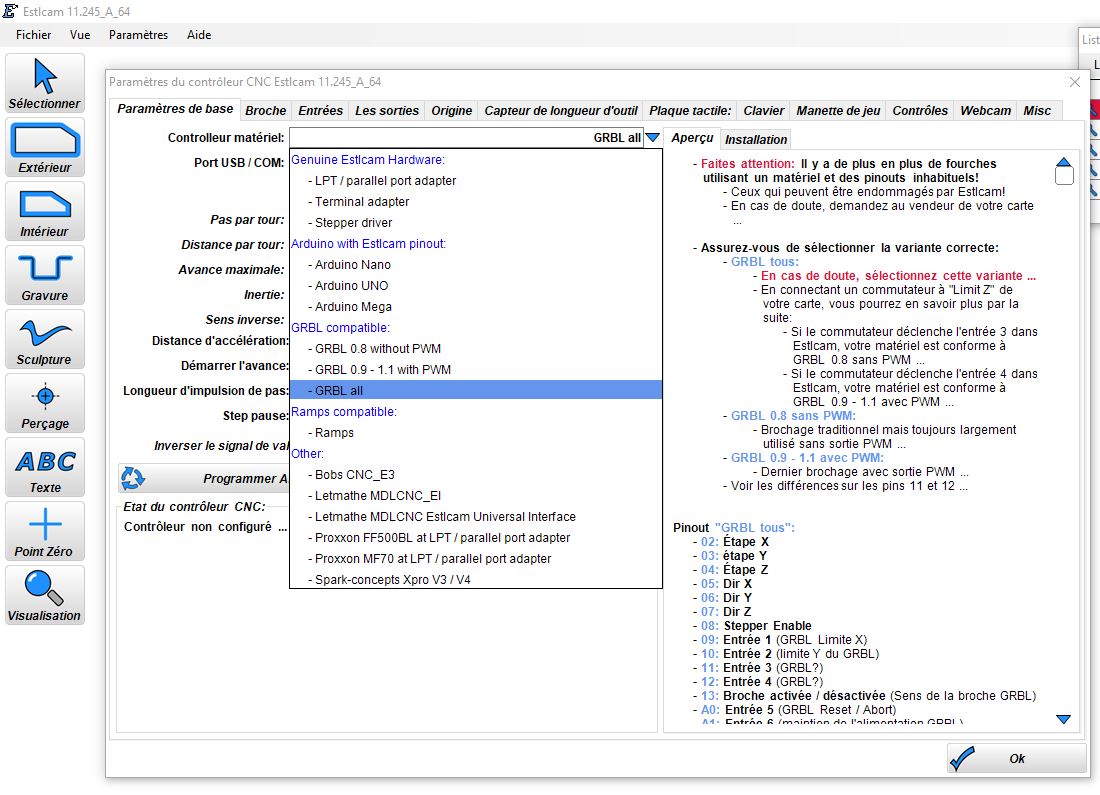The image size is (1100, 795).
Task: Select the Sélectionner arrow tool
Action: click(45, 84)
